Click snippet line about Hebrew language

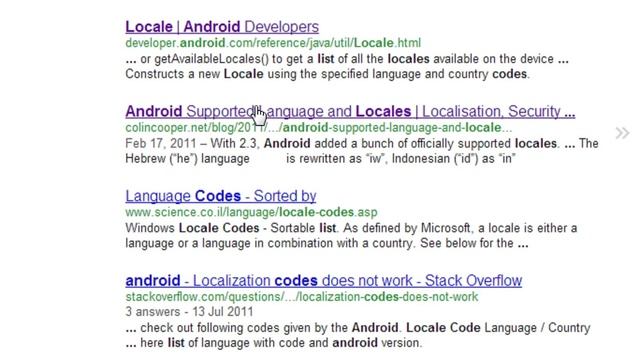tap(320, 159)
